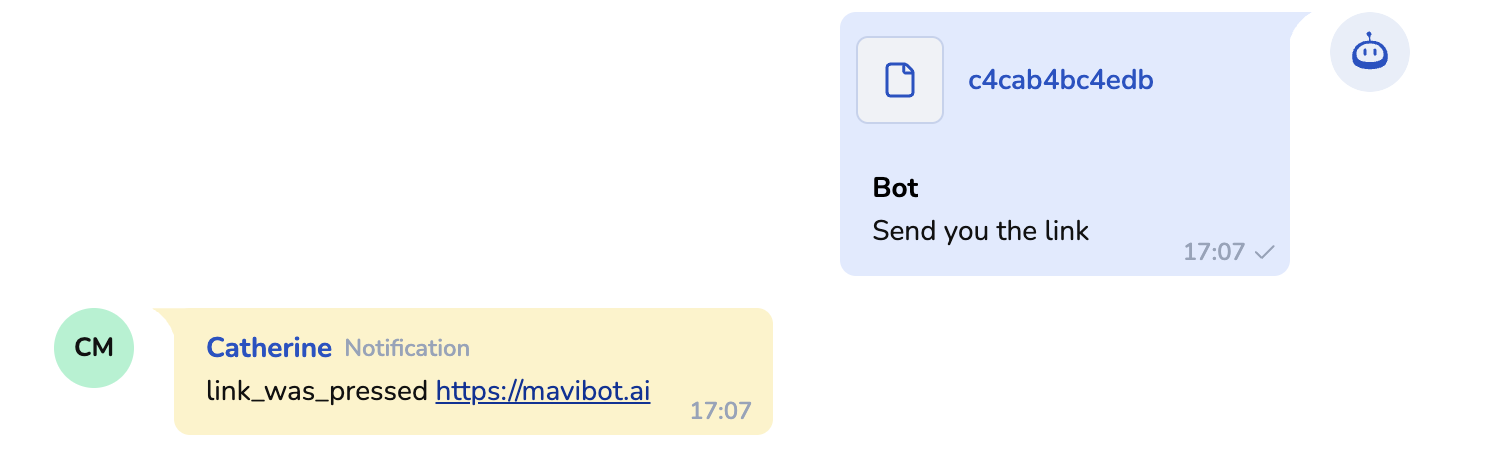Open the https://mavibot.ai link

(x=543, y=391)
